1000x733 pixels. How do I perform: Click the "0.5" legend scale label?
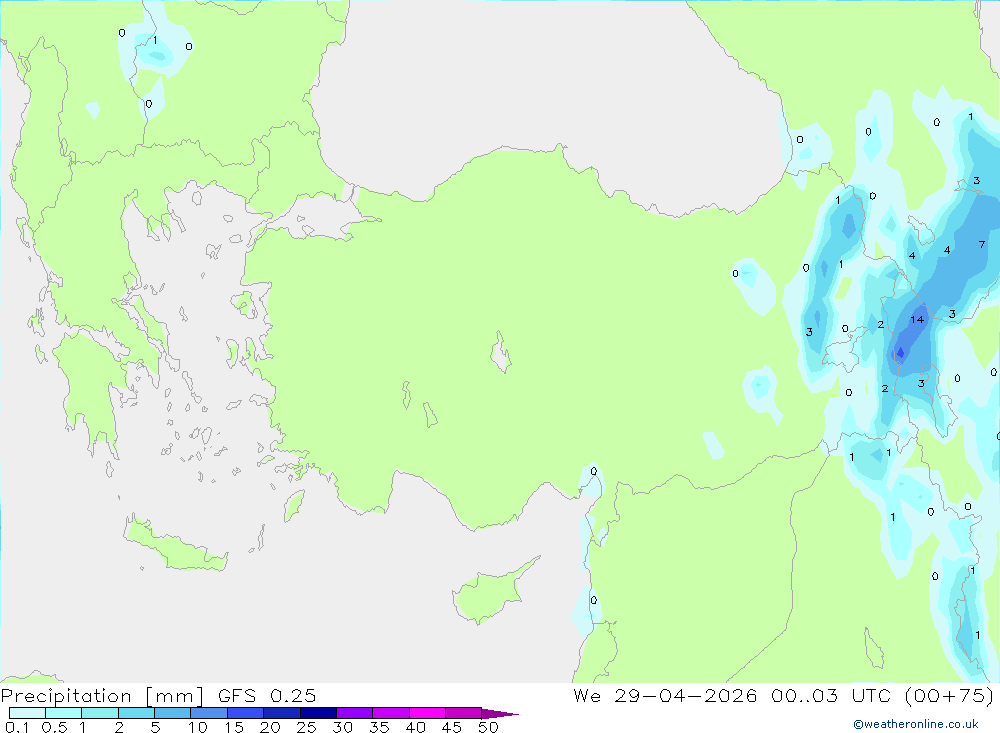54,727
